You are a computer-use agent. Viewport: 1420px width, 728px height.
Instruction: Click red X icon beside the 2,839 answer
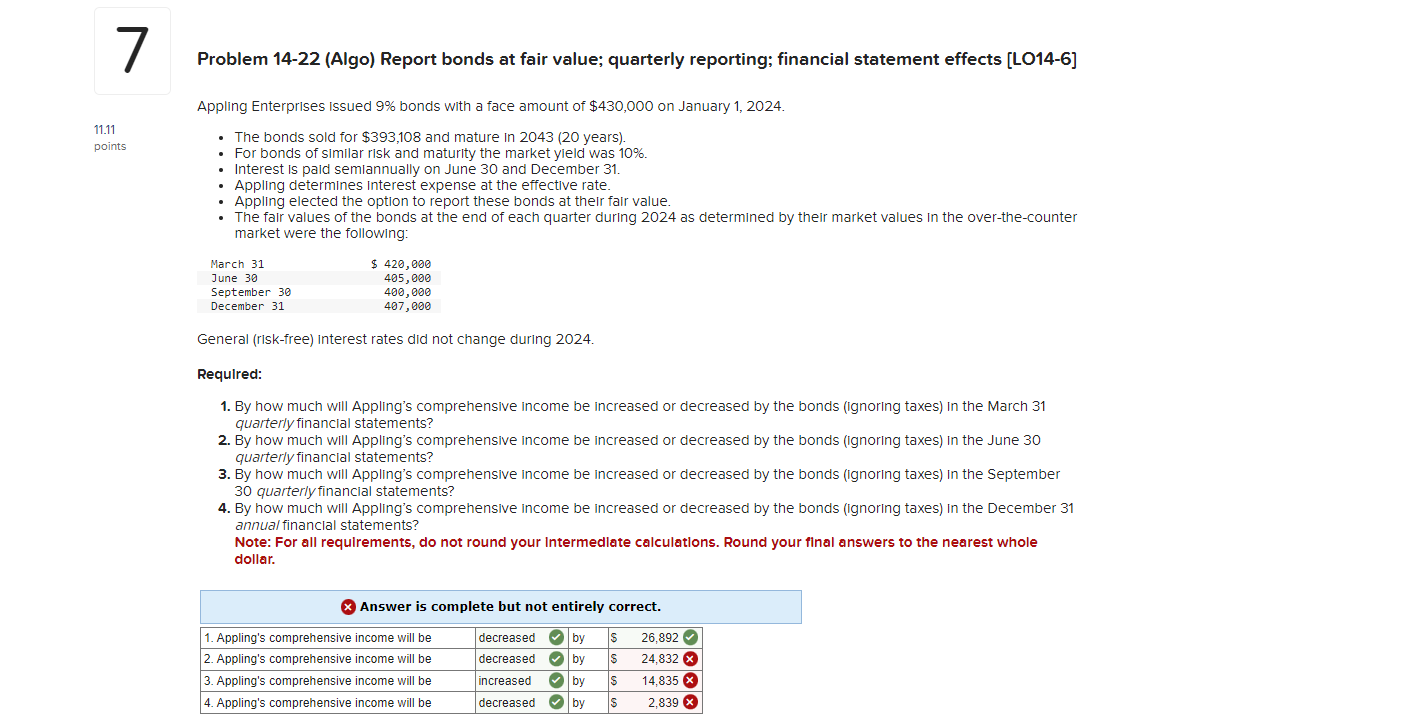[x=690, y=703]
